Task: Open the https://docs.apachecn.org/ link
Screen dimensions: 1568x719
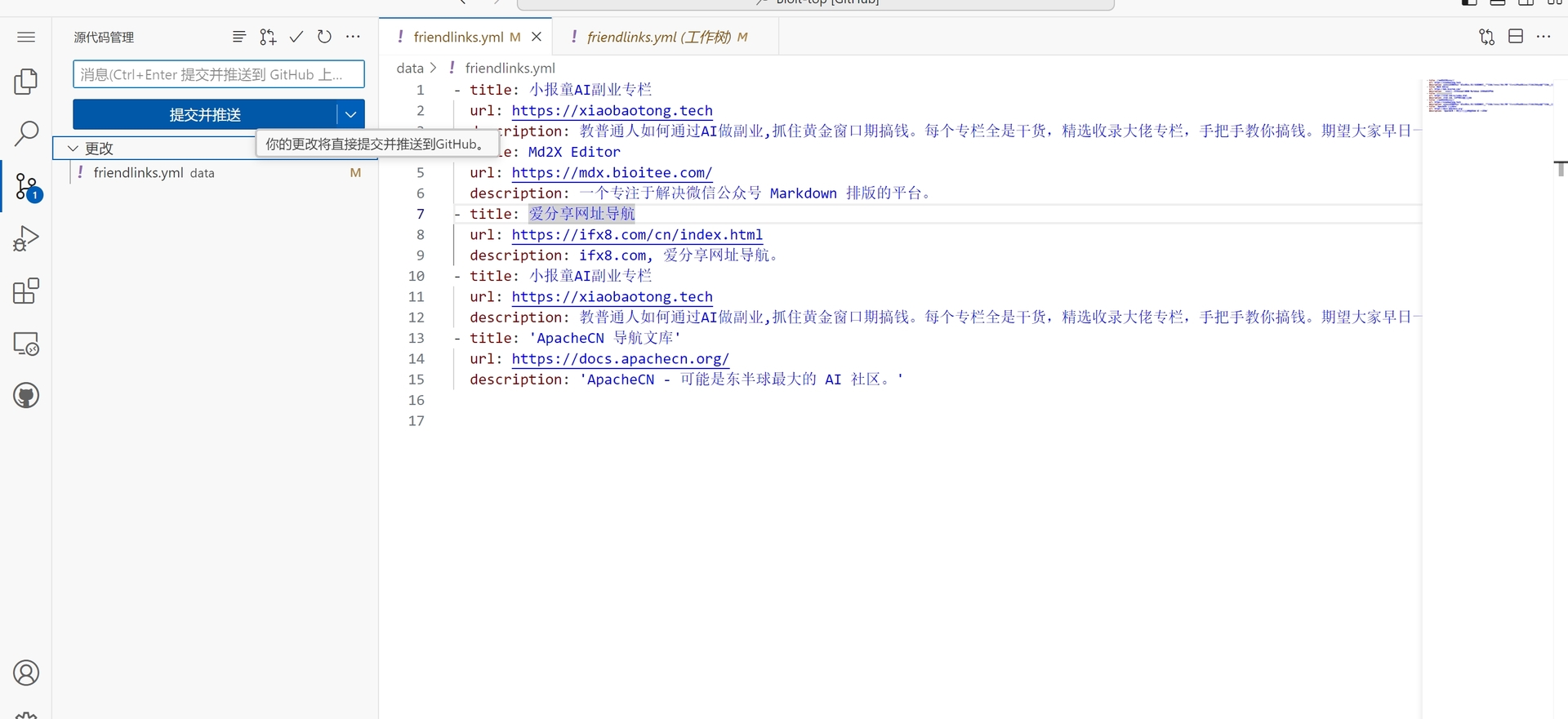Action: pyautogui.click(x=620, y=359)
